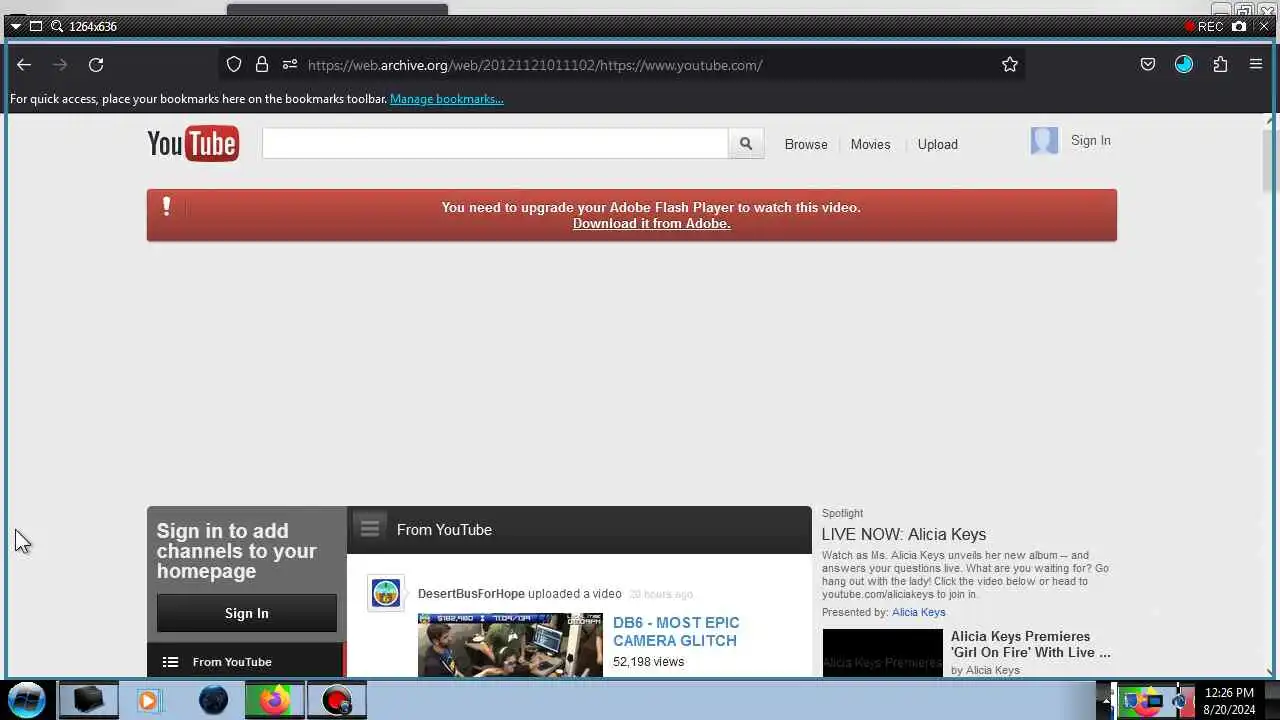Image resolution: width=1280 pixels, height=720 pixels.
Task: Open Firefox from the taskbar
Action: [274, 700]
